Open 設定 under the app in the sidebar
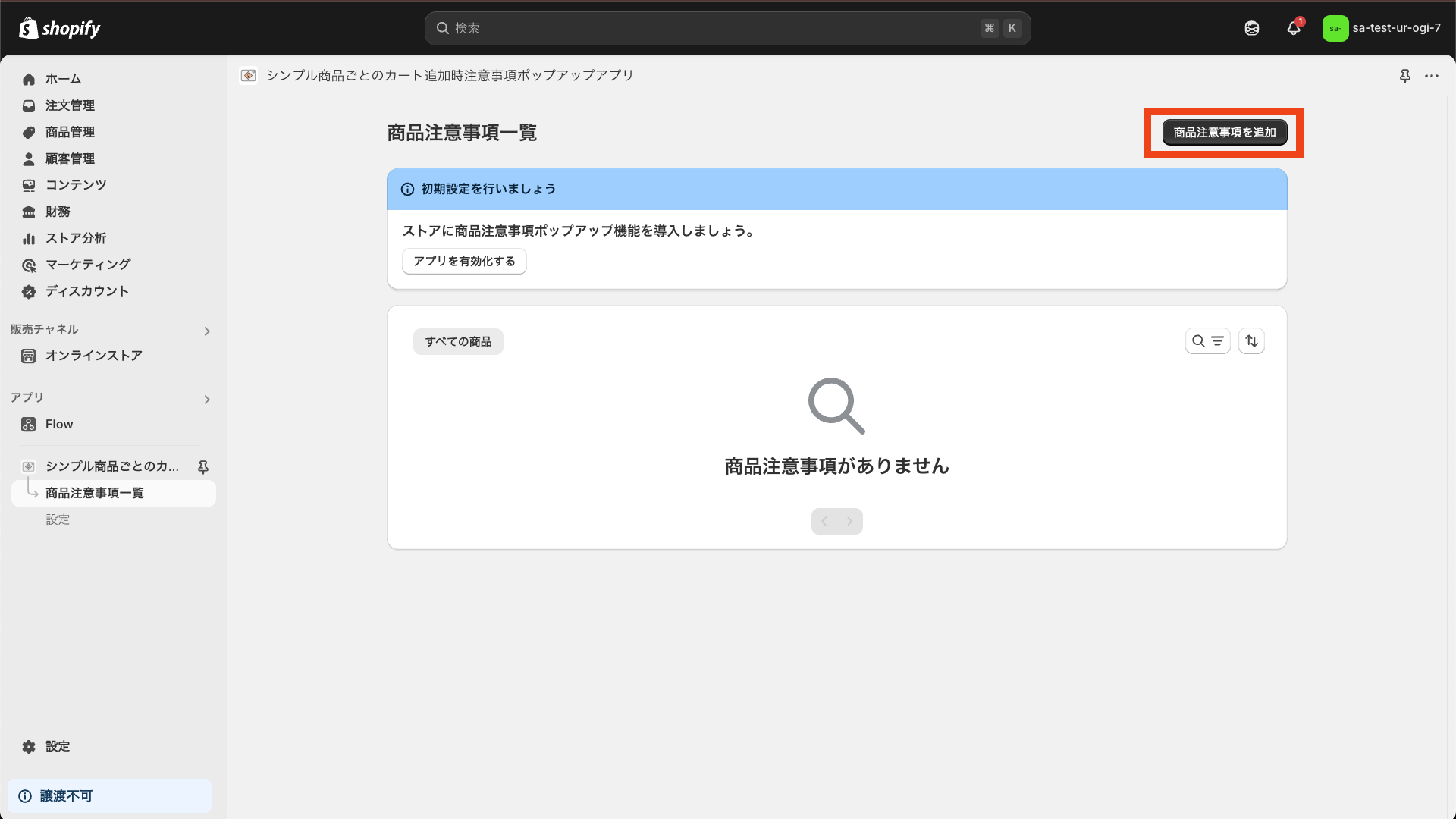 tap(58, 519)
